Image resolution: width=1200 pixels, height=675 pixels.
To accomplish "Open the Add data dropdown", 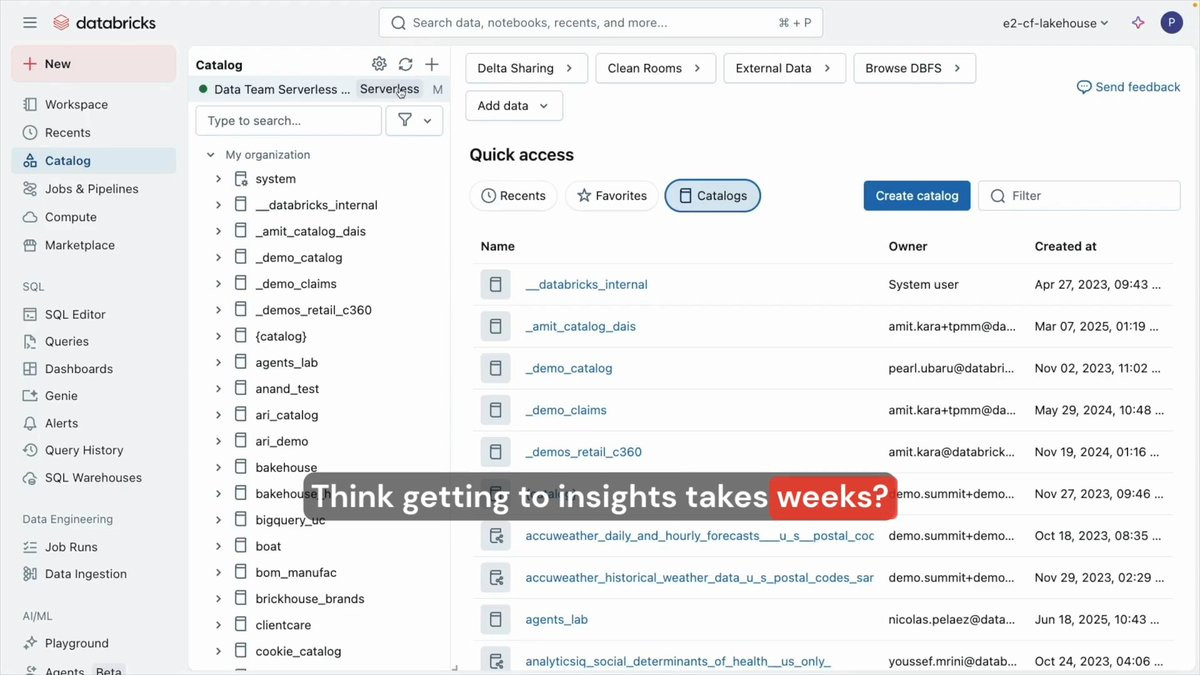I will [x=514, y=106].
